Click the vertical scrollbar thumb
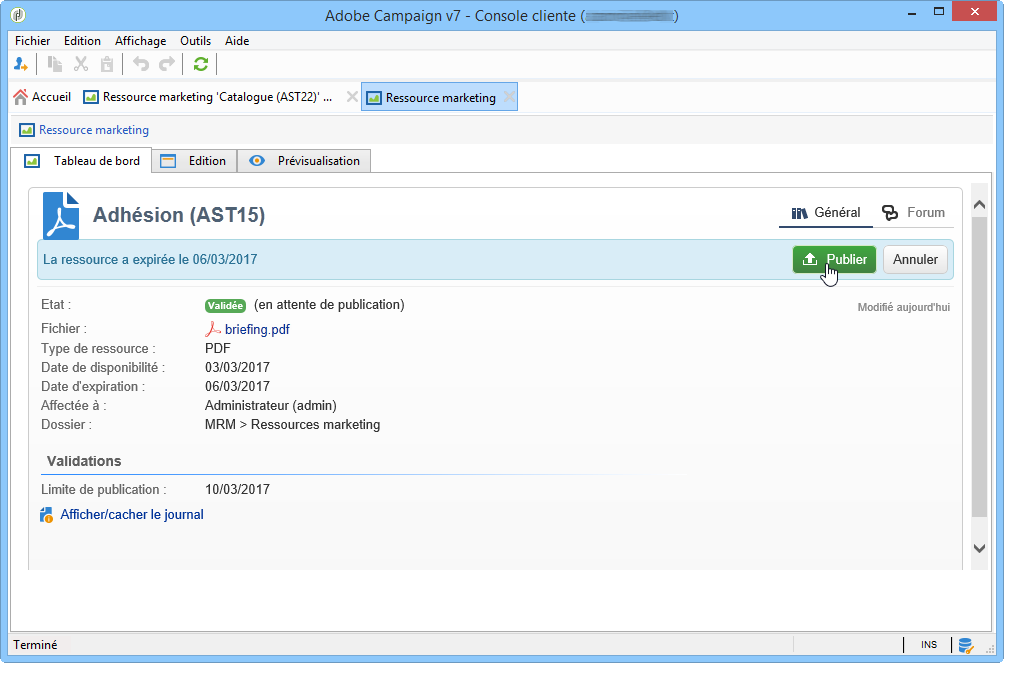This screenshot has height=693, width=1026. click(x=979, y=366)
